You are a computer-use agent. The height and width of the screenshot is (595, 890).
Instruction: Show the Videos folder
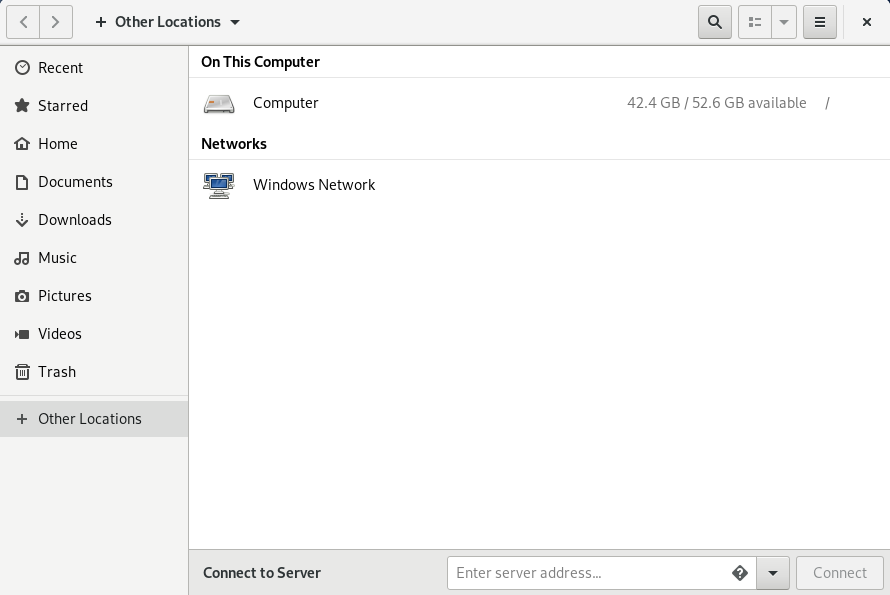(x=59, y=334)
